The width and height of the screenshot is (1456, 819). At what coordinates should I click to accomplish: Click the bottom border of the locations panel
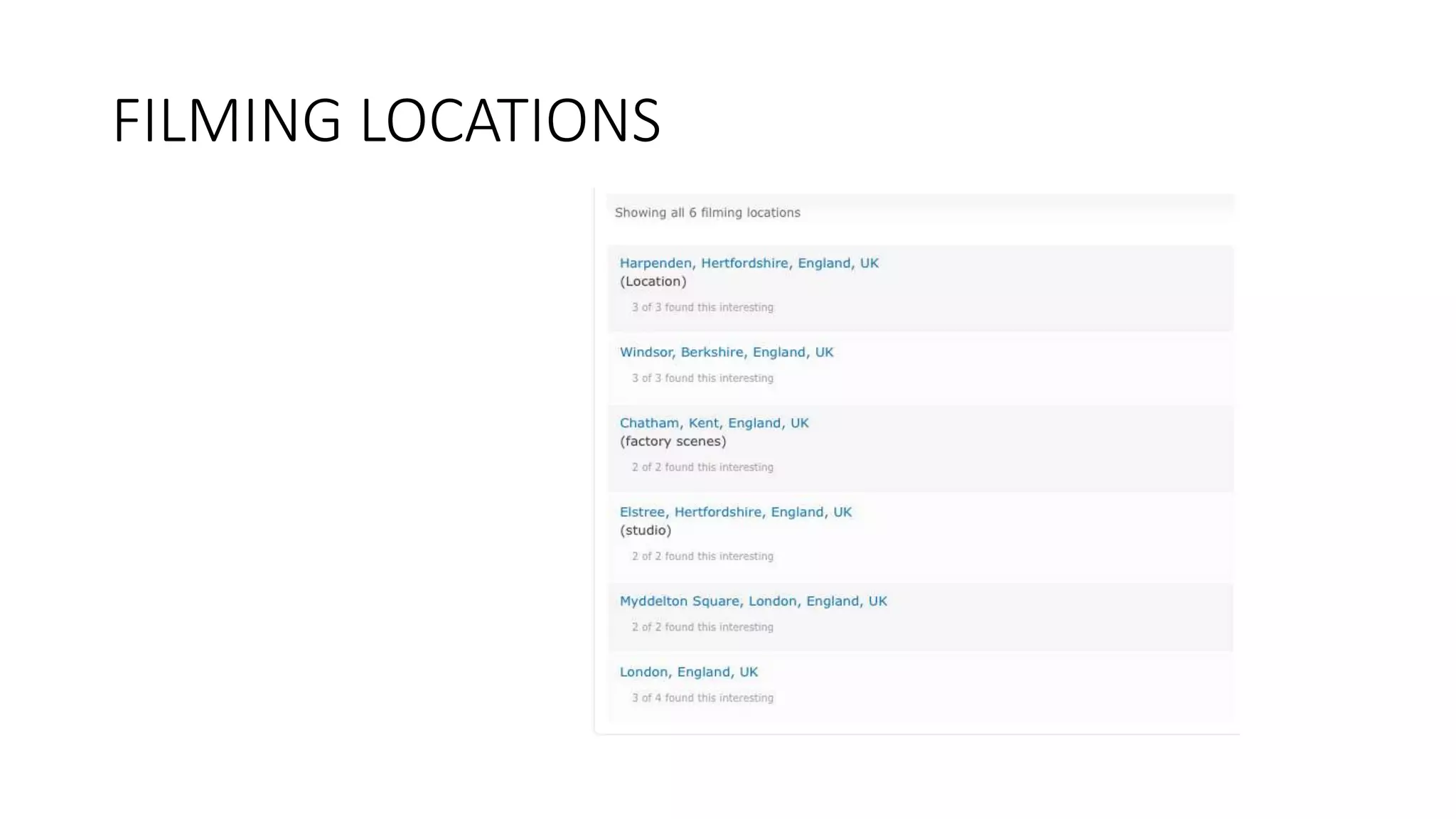pos(917,734)
